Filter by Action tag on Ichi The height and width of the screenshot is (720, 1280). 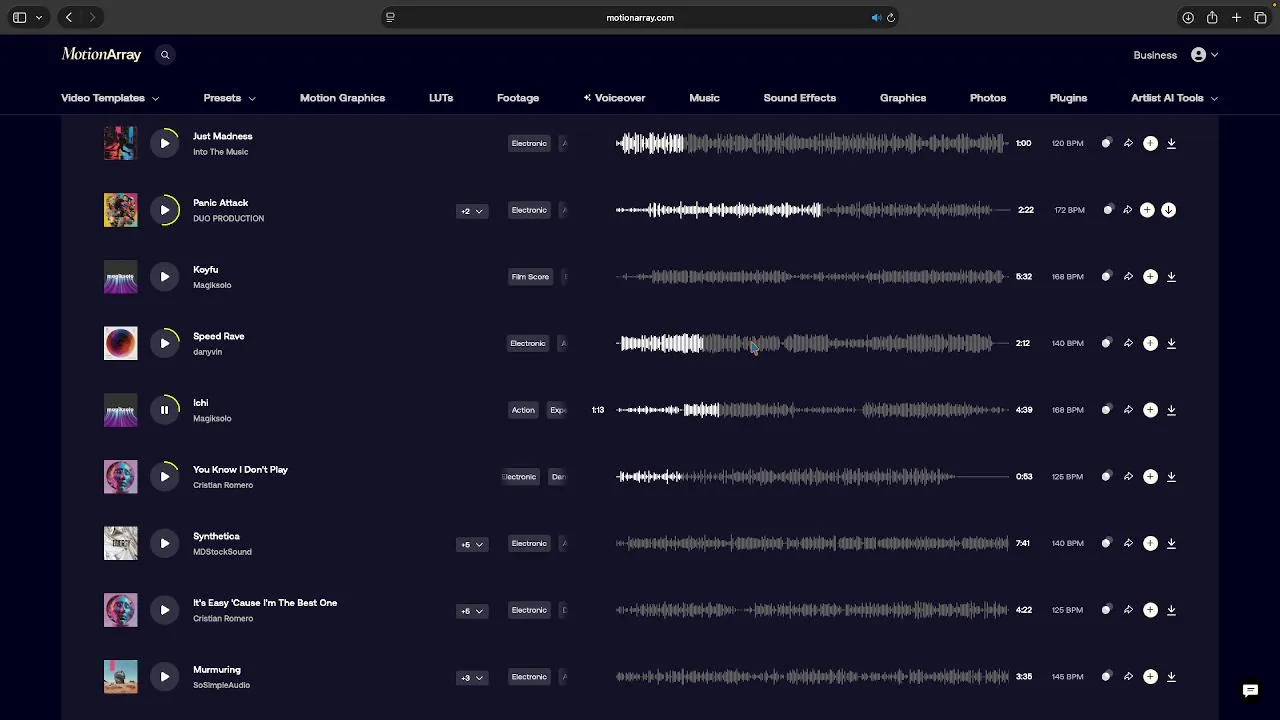pos(523,410)
